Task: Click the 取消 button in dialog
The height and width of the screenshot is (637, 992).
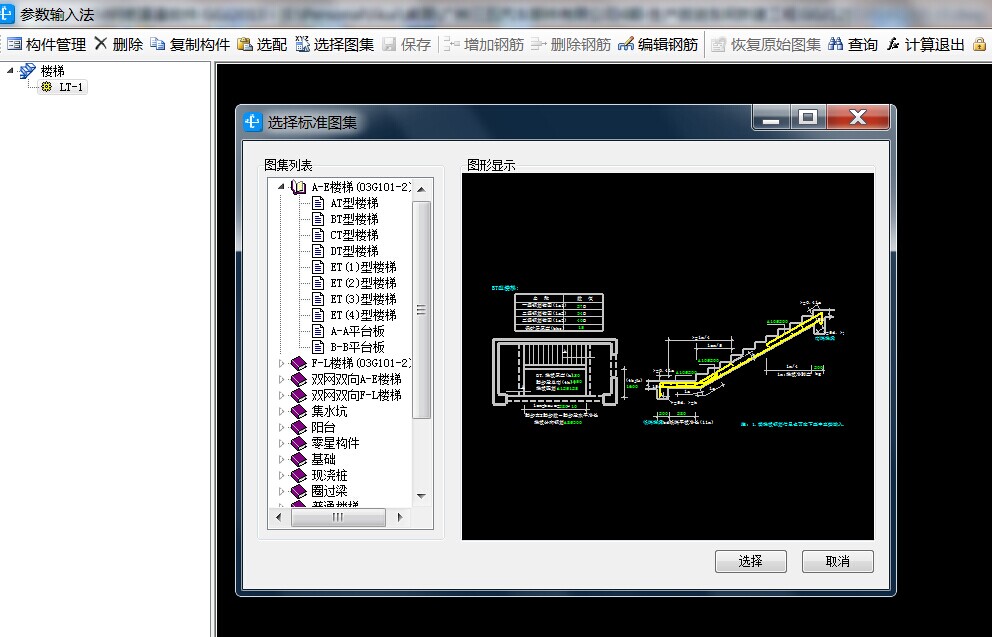Action: point(838,561)
